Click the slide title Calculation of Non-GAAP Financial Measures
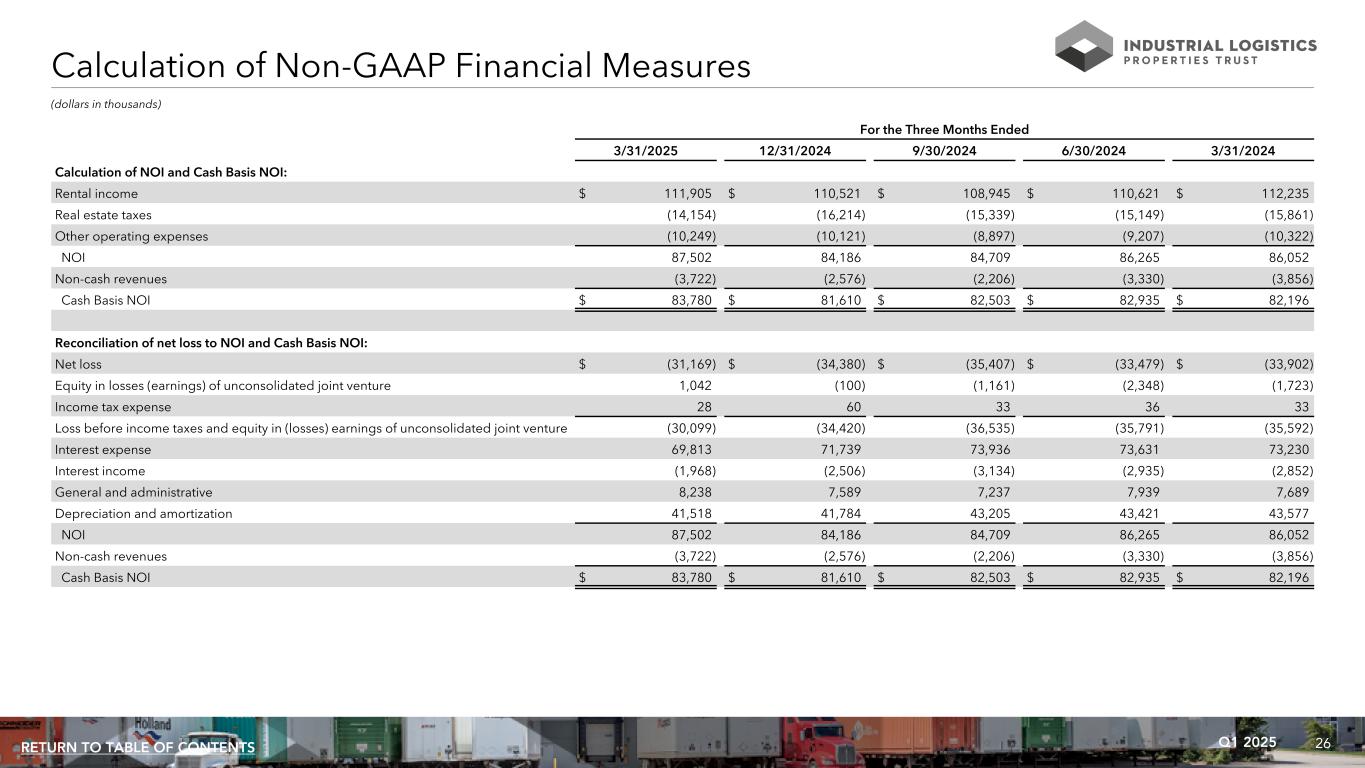 tap(401, 66)
